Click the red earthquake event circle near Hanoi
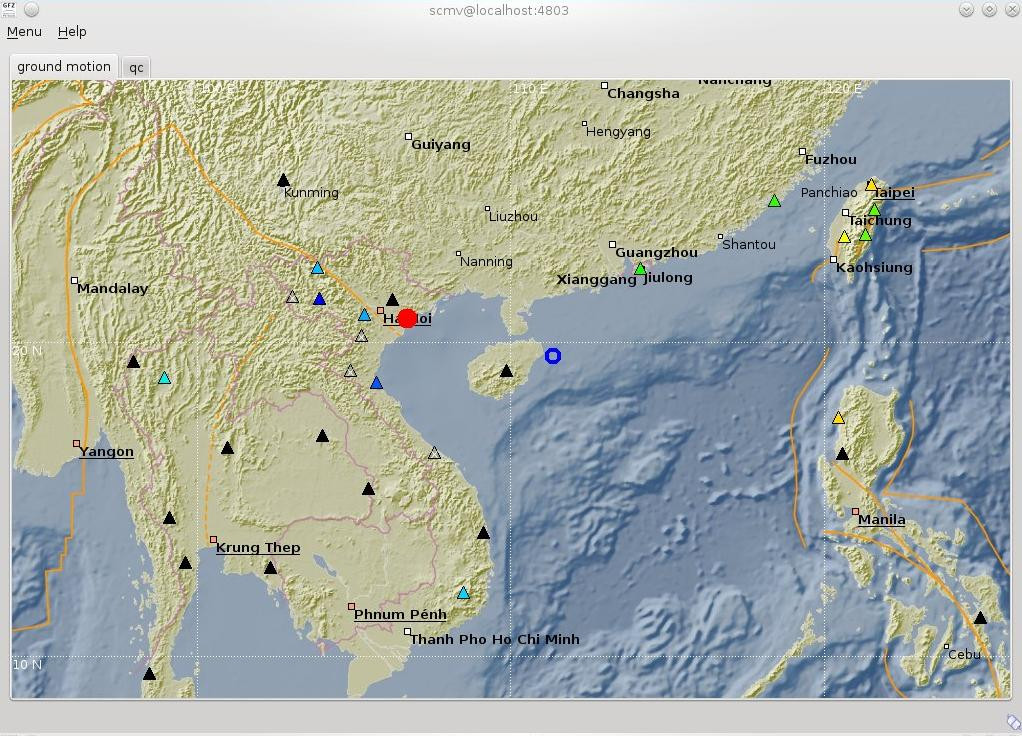1022x736 pixels. tap(407, 319)
